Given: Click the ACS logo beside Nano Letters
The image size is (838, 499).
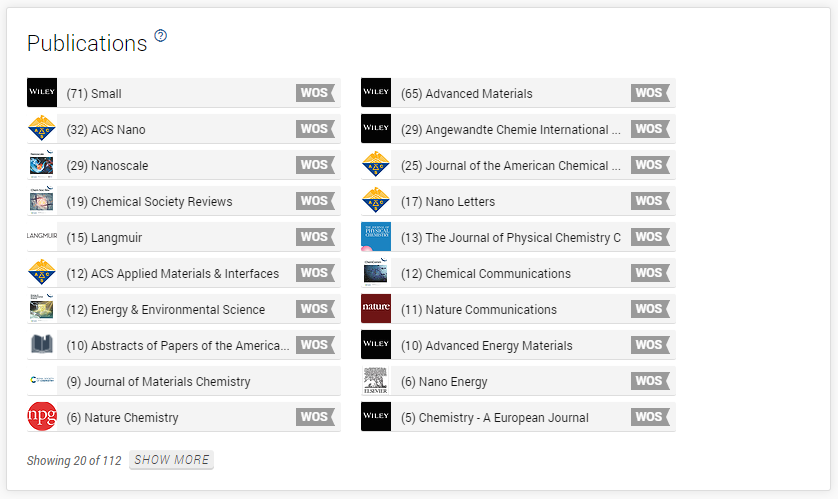Looking at the screenshot, I should 376,200.
